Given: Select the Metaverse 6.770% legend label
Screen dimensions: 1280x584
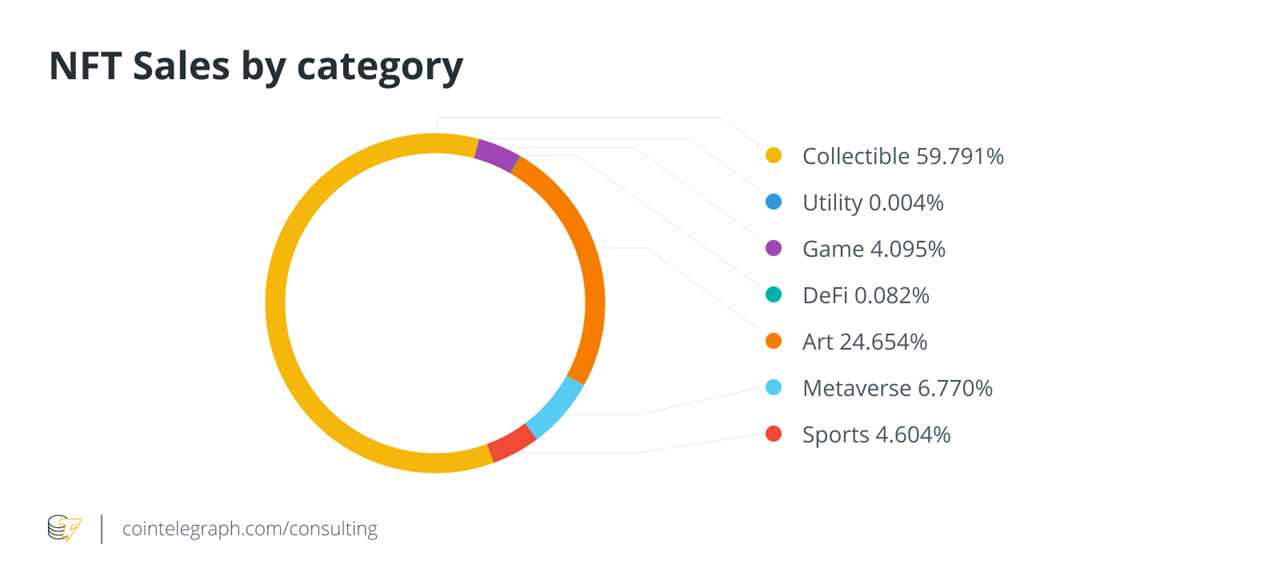Looking at the screenshot, I should (898, 388).
